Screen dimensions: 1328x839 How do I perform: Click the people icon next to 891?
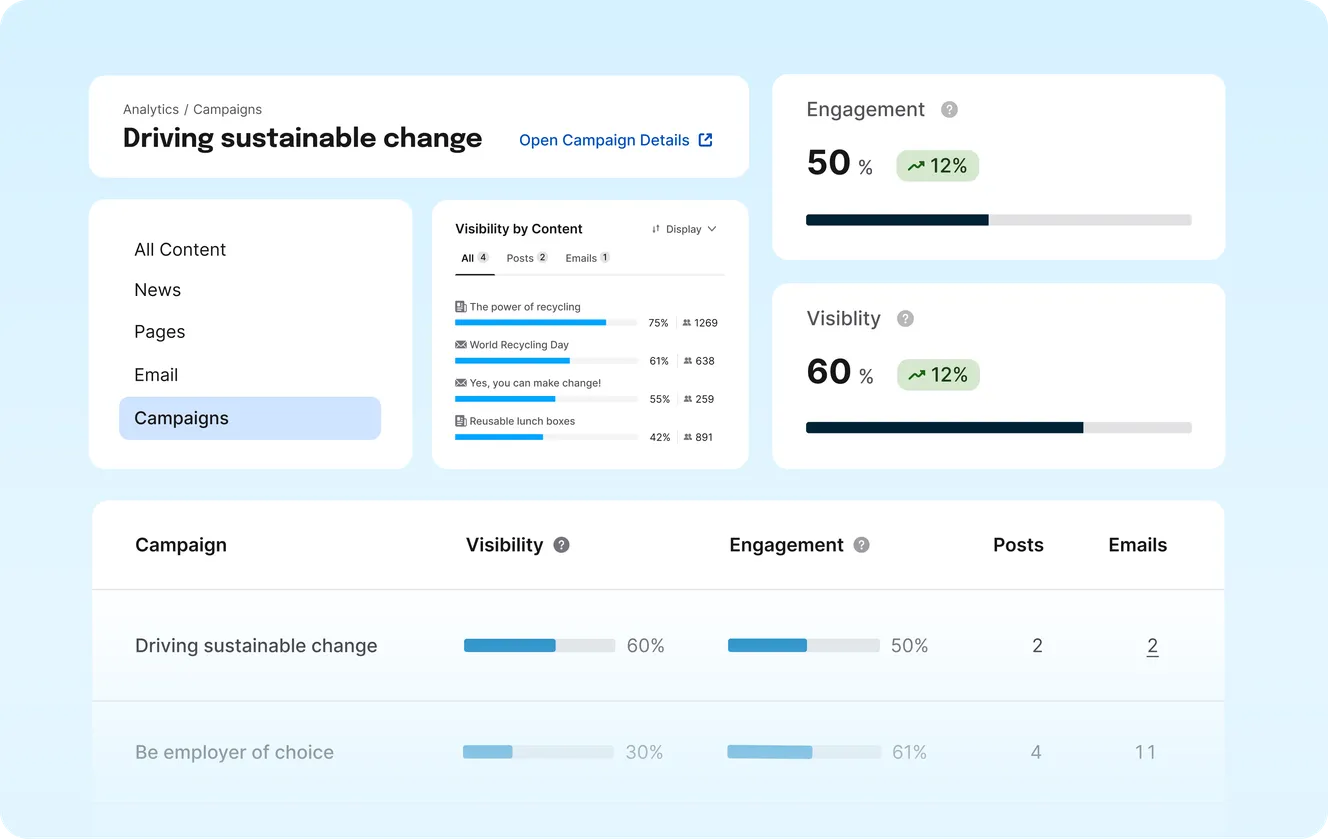(687, 437)
